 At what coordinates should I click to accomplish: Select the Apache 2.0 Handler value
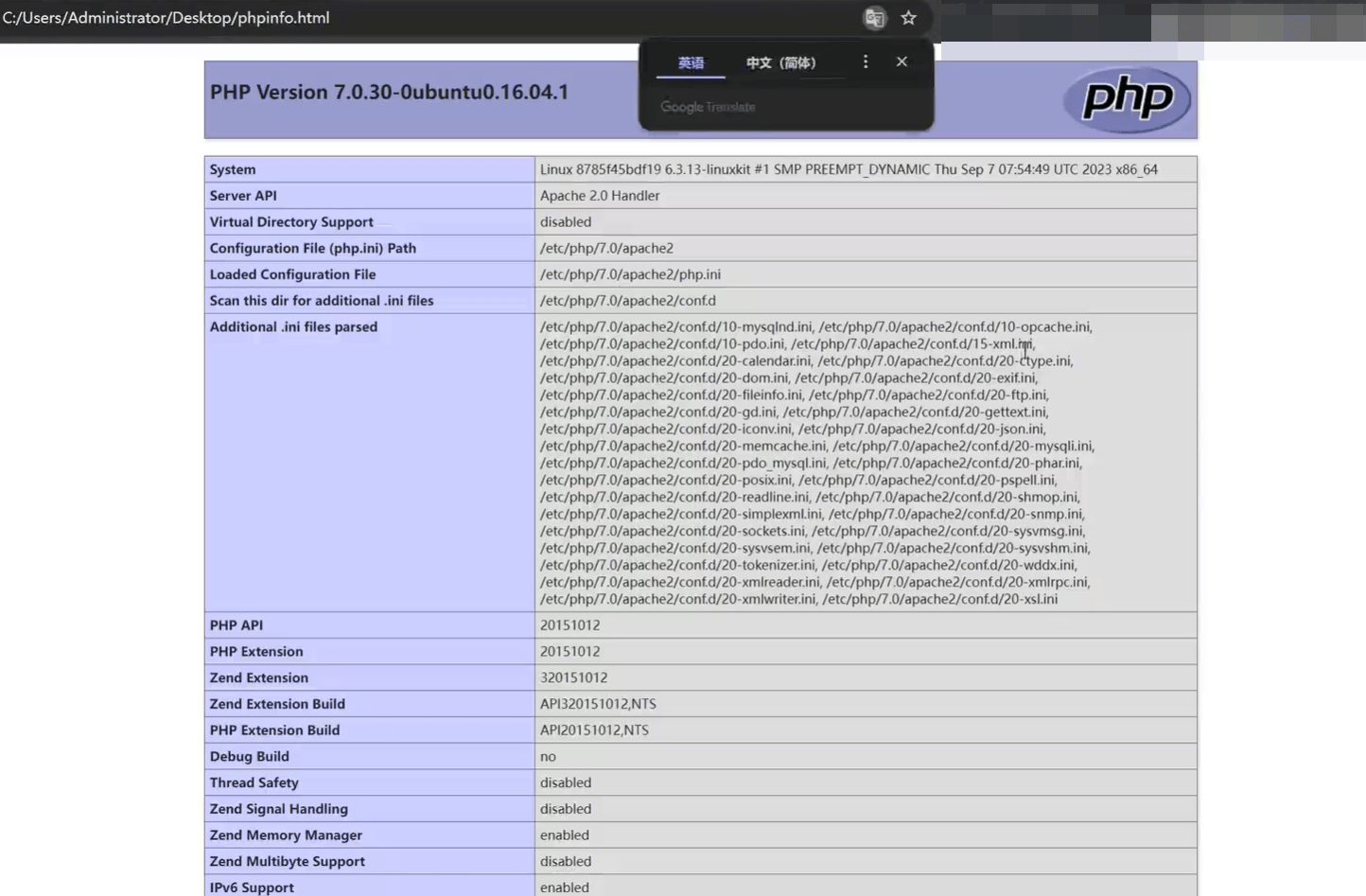tap(600, 196)
